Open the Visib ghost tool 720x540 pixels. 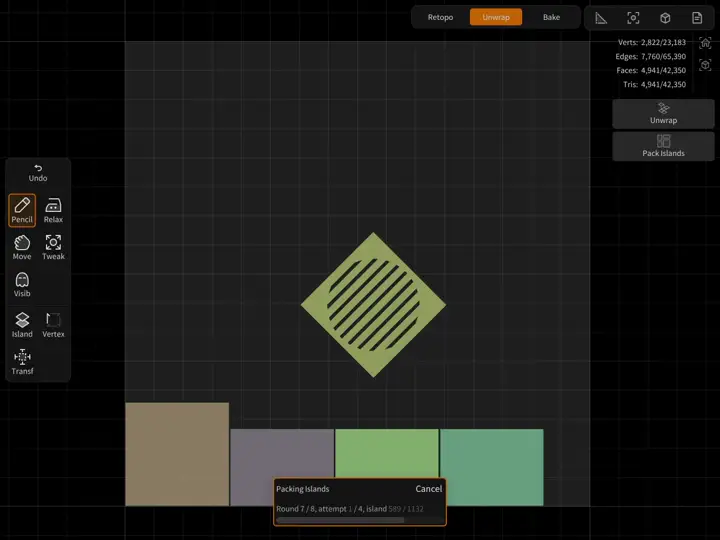coord(22,285)
